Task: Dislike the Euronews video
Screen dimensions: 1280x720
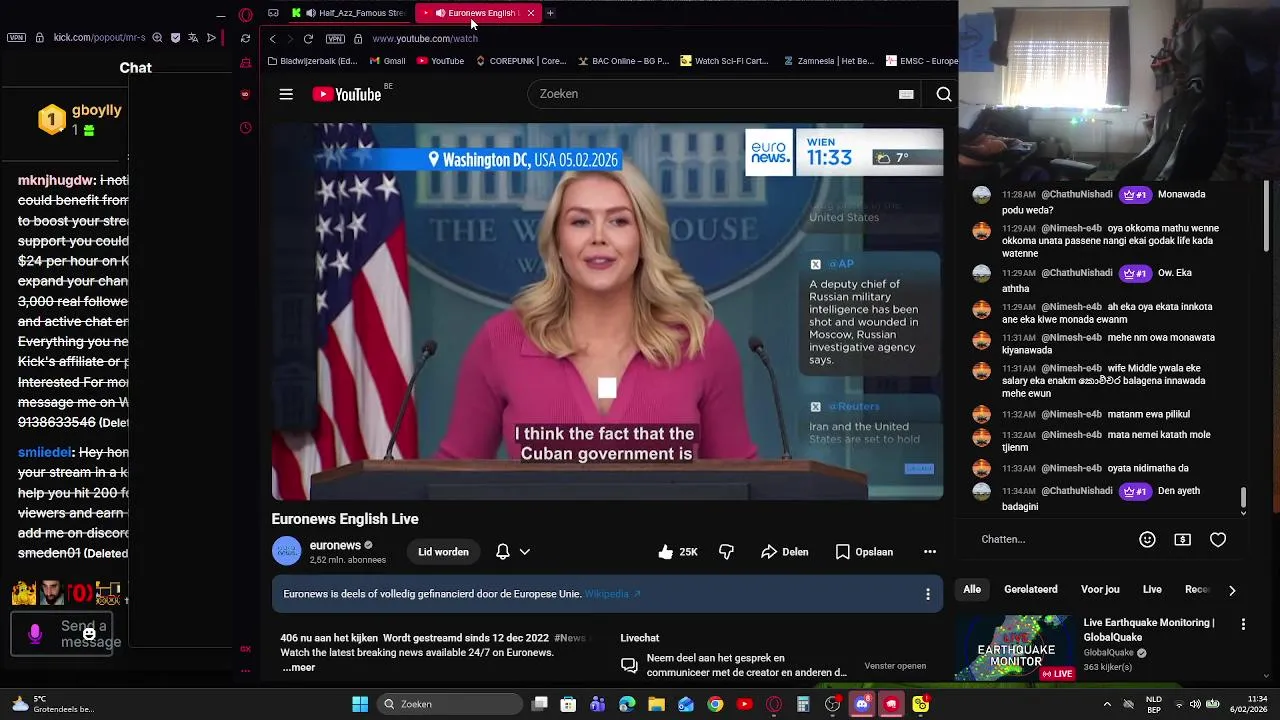Action: pyautogui.click(x=727, y=552)
